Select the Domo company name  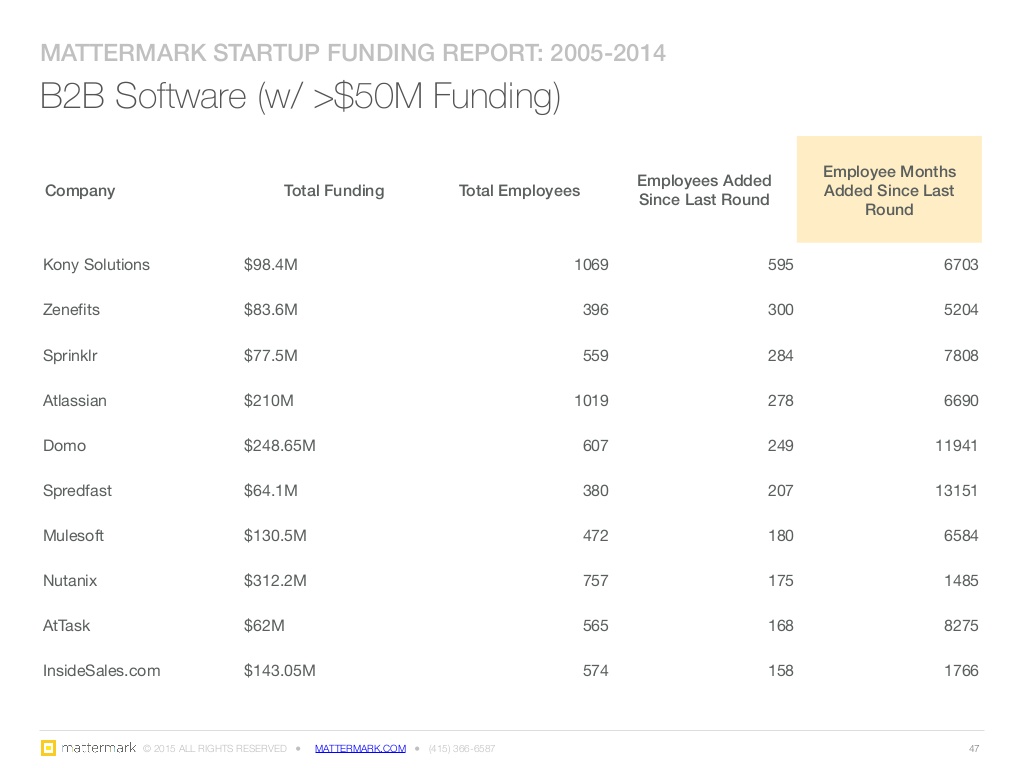tap(64, 445)
